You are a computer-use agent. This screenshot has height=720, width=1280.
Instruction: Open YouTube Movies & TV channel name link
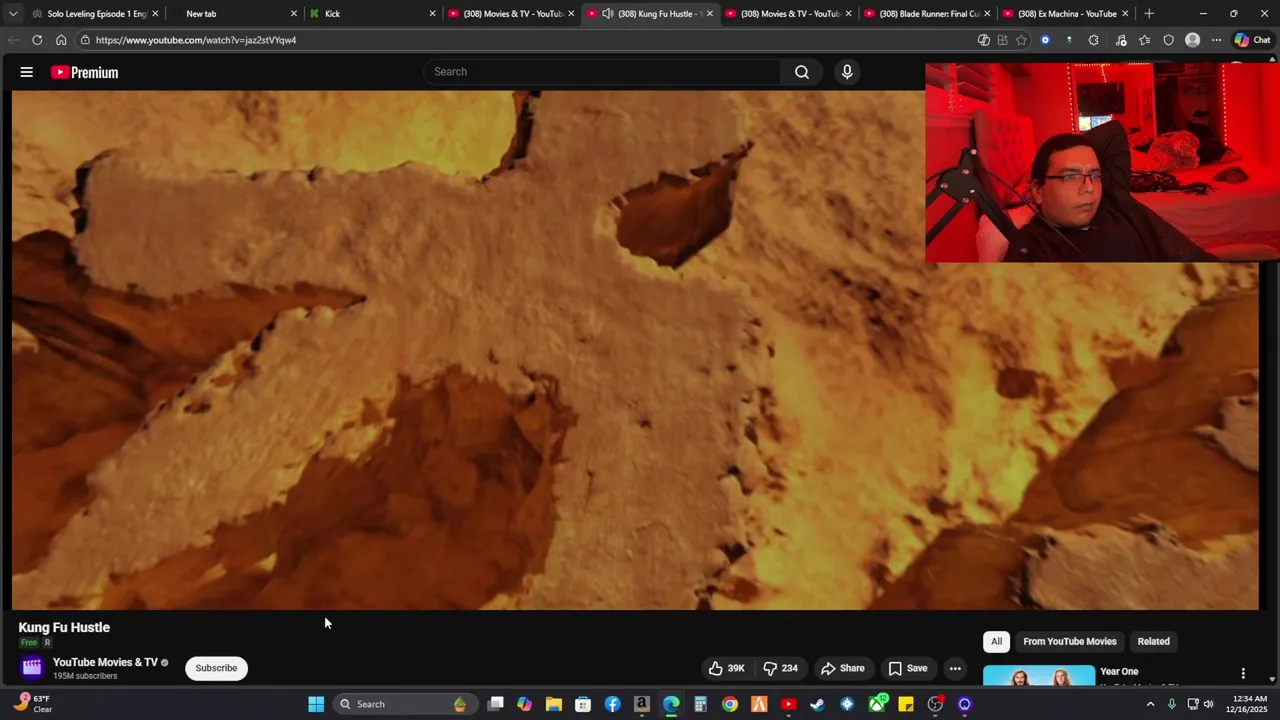click(105, 662)
